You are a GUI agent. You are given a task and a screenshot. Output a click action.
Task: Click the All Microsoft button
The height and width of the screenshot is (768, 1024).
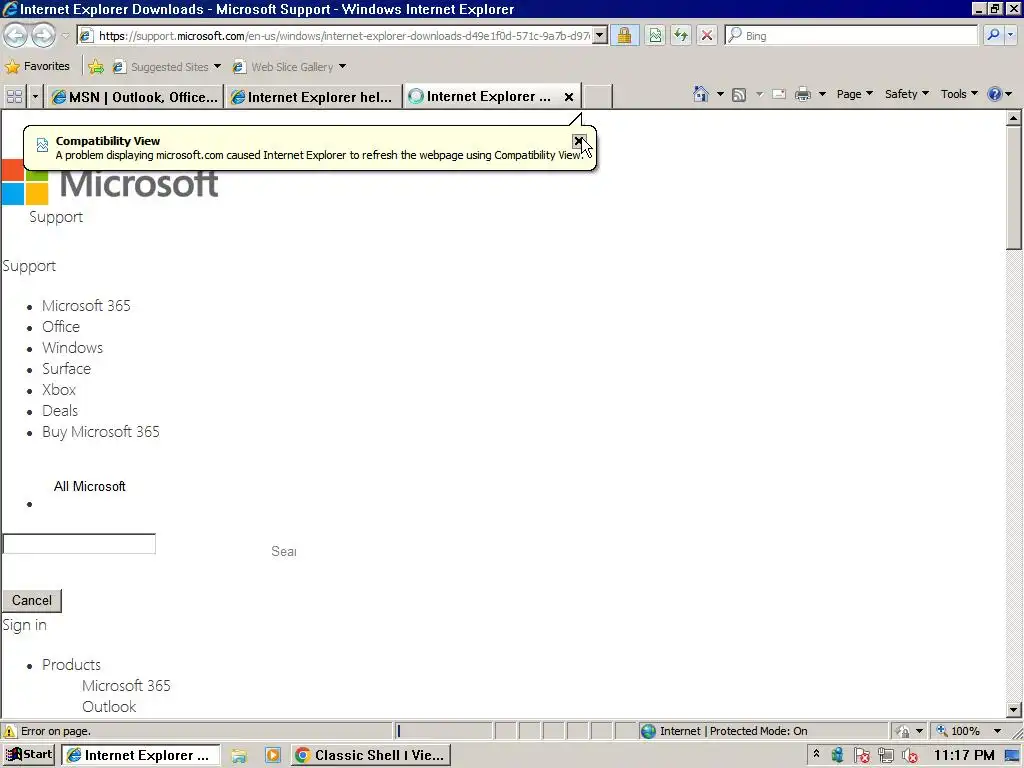tap(89, 487)
